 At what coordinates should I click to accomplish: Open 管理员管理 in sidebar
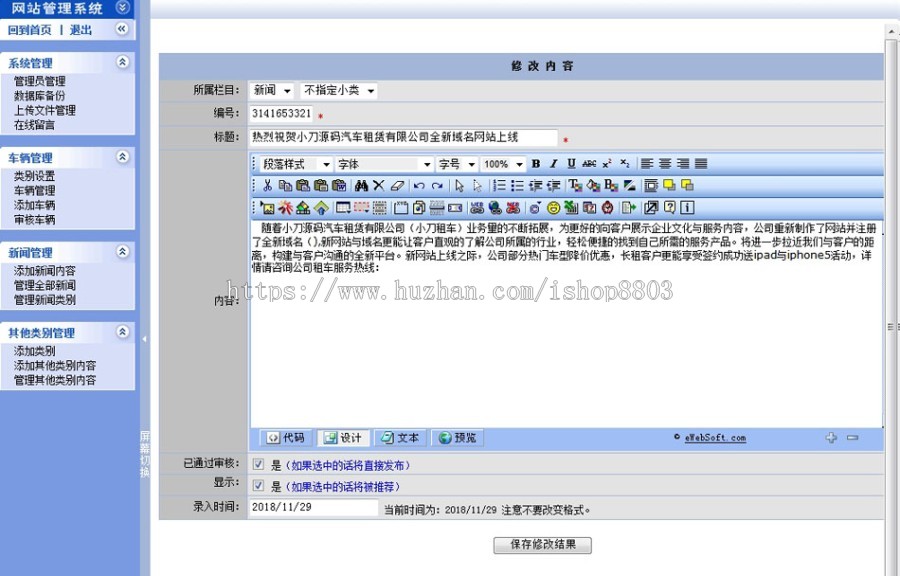tap(40, 81)
